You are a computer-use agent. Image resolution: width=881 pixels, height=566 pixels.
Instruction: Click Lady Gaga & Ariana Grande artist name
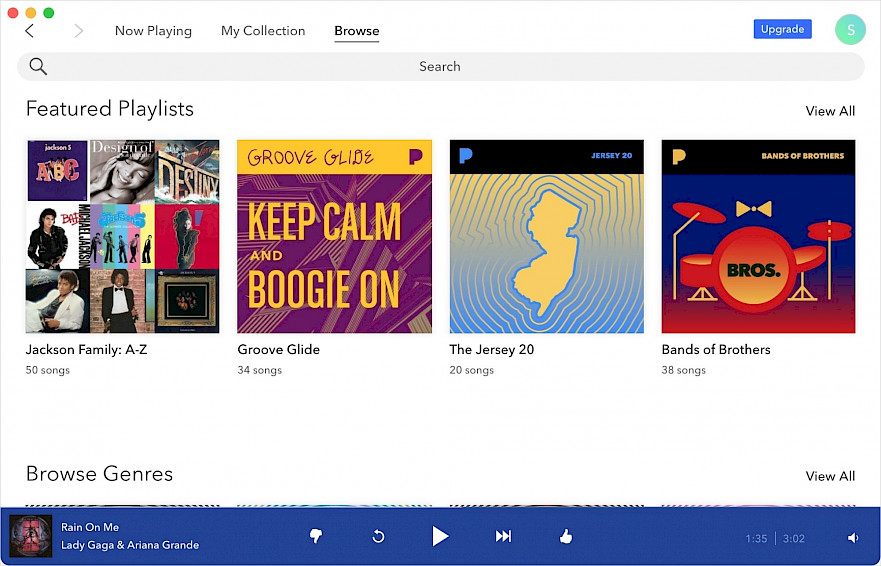(130, 545)
